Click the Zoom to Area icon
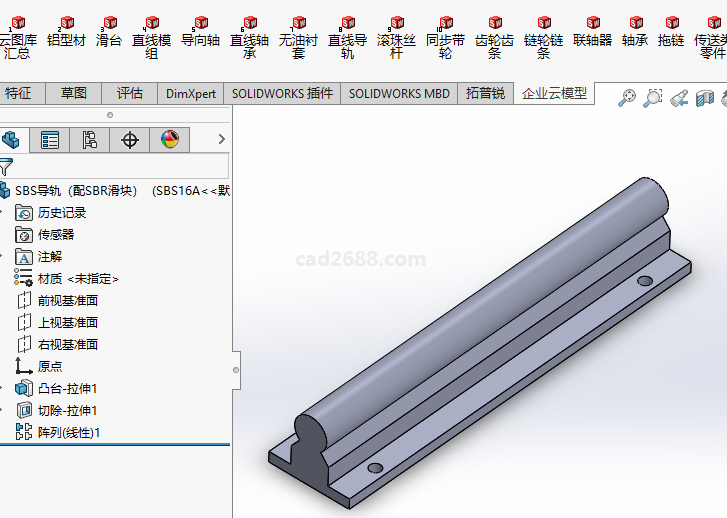 coord(653,97)
